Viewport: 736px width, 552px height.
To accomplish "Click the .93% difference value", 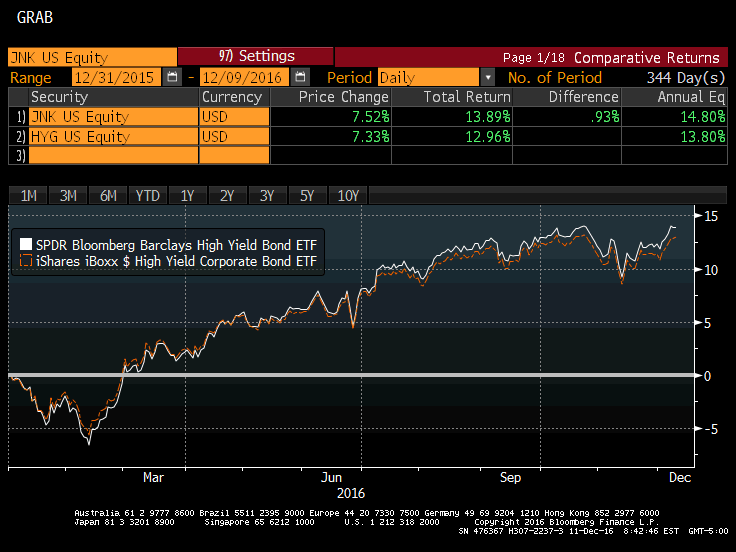I will coord(605,116).
